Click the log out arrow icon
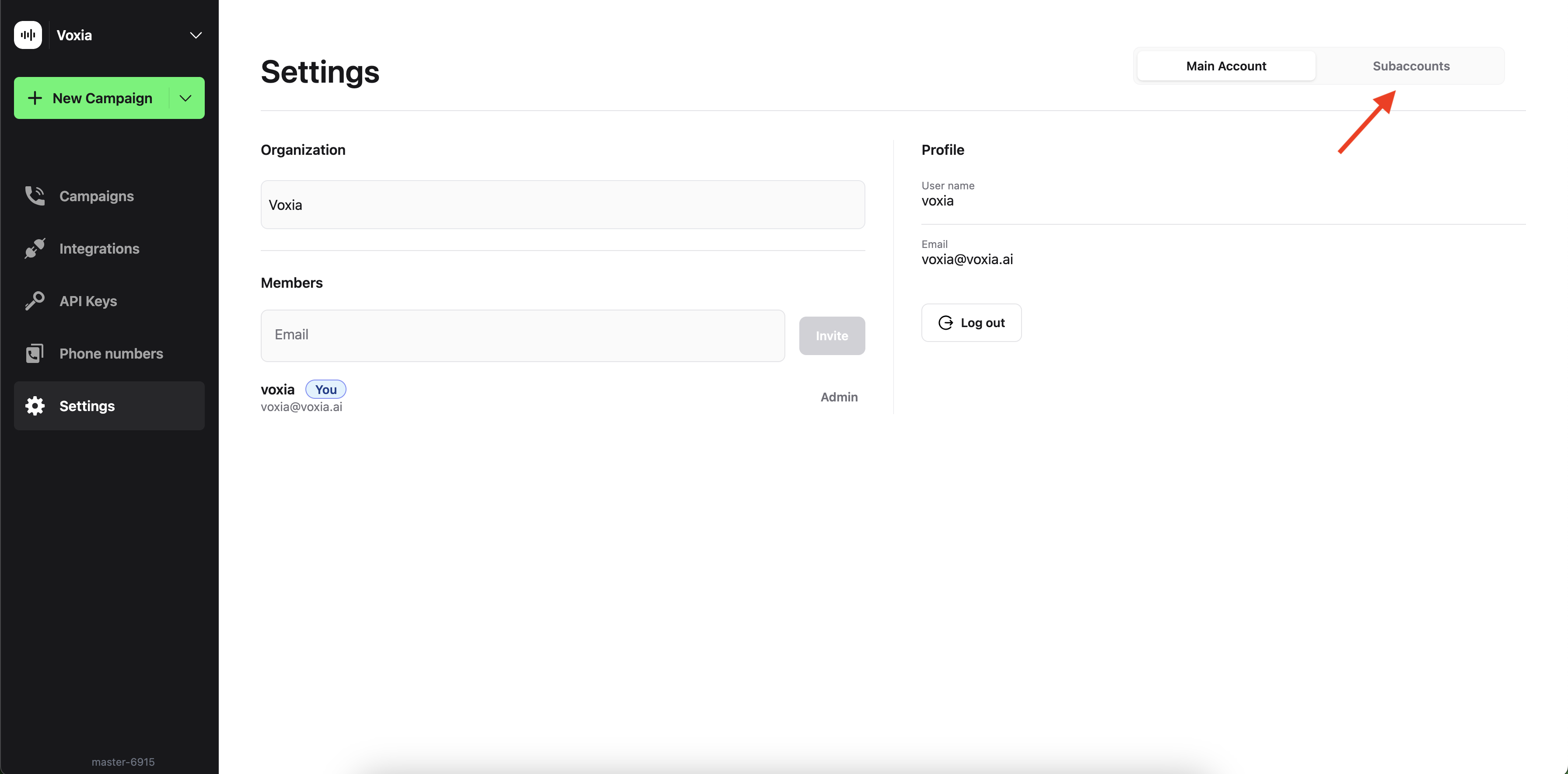The height and width of the screenshot is (774, 1568). click(x=945, y=323)
